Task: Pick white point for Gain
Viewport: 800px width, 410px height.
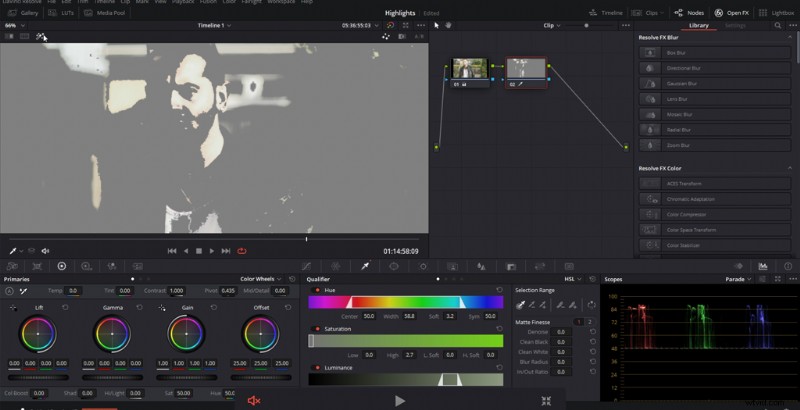Action: click(x=162, y=308)
